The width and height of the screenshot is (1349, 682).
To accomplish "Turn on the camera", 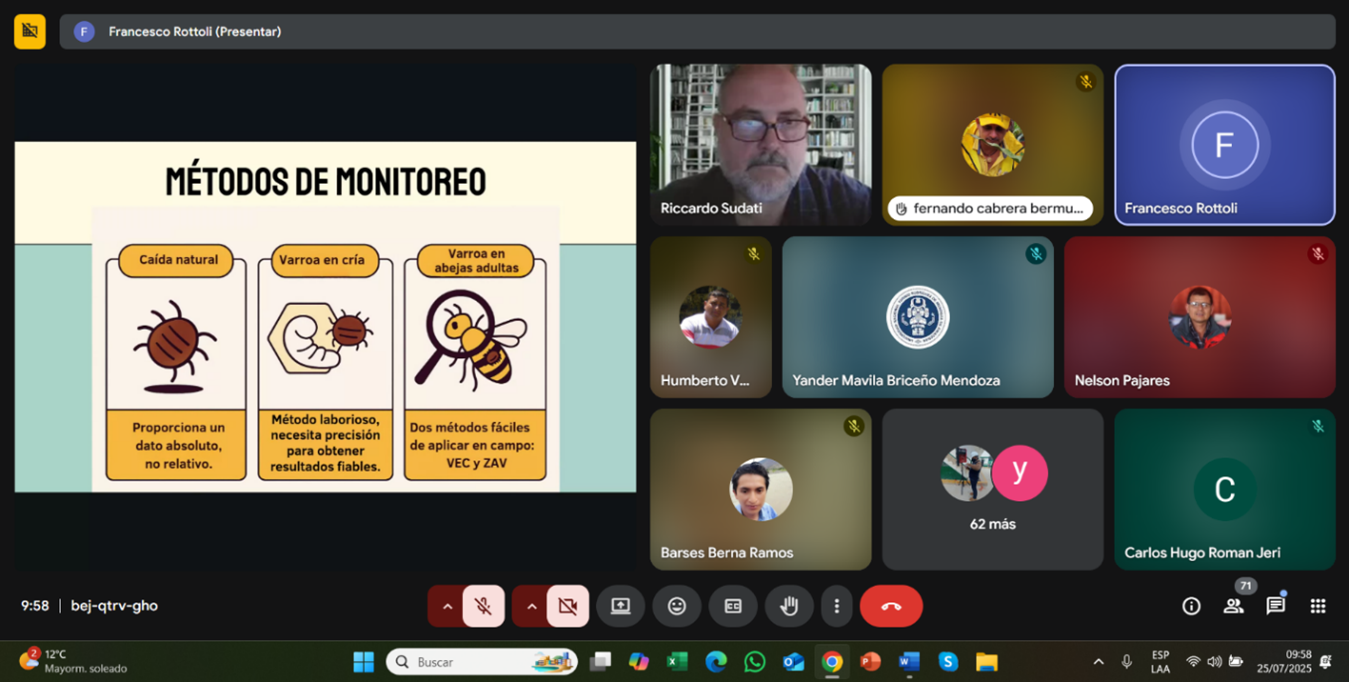I will click(x=567, y=606).
